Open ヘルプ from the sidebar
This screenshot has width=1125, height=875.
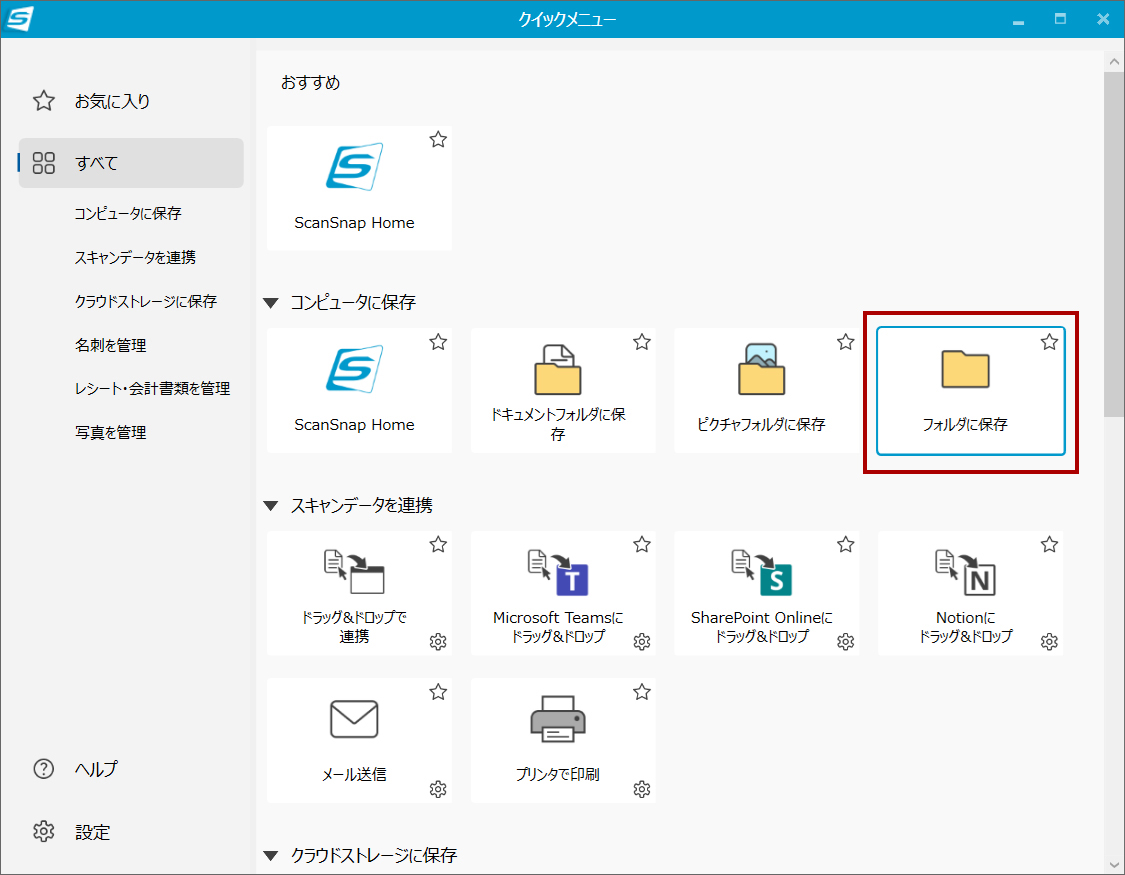tap(97, 768)
